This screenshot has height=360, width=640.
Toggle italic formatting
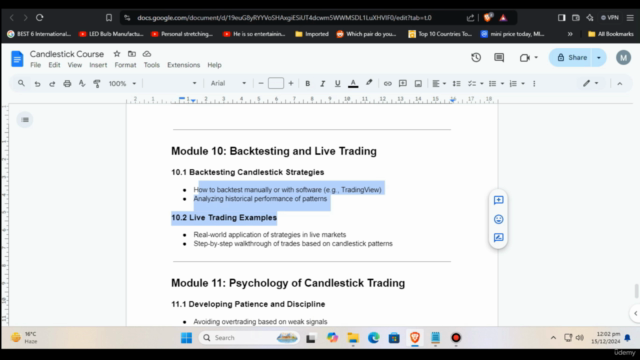322,84
